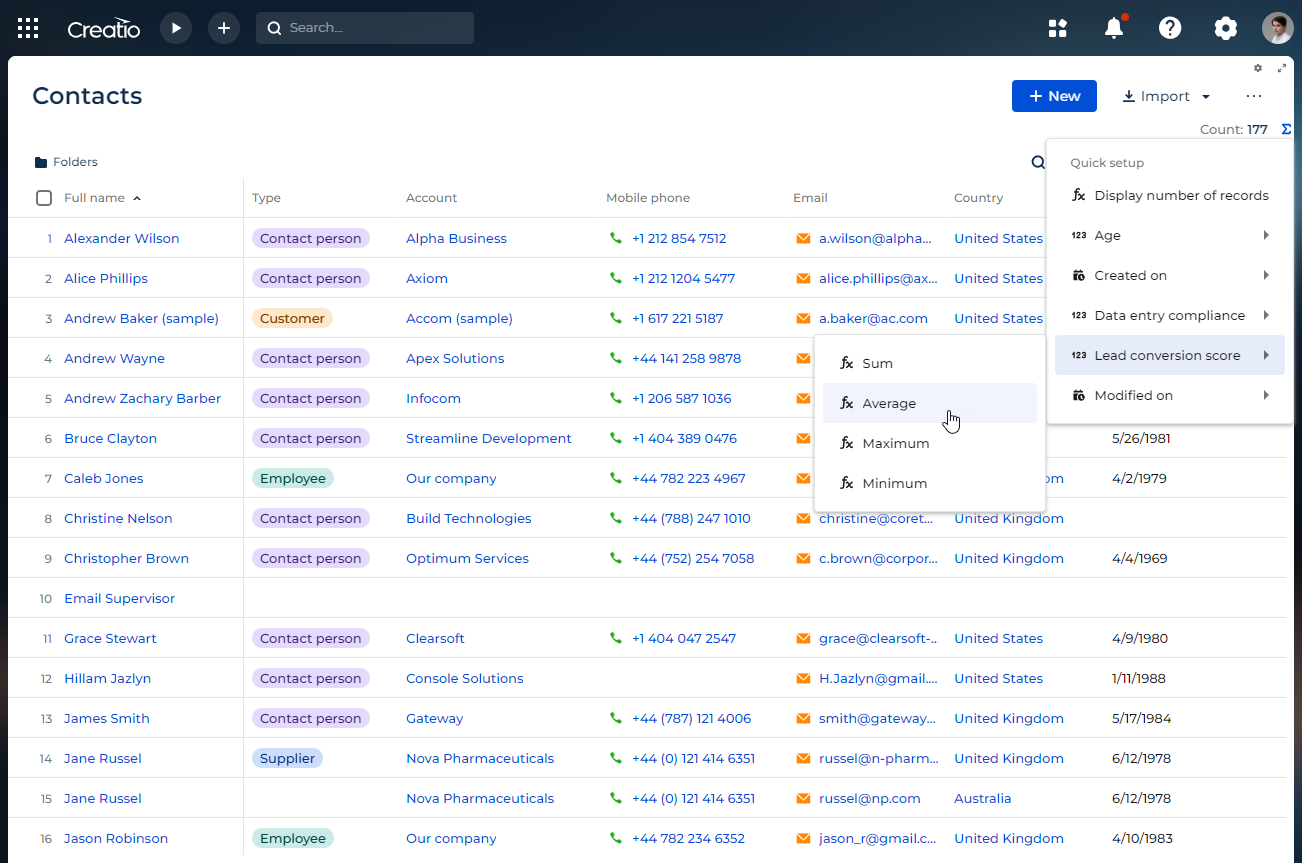Click the Creatio logo
The image size is (1302, 863).
coord(104,29)
